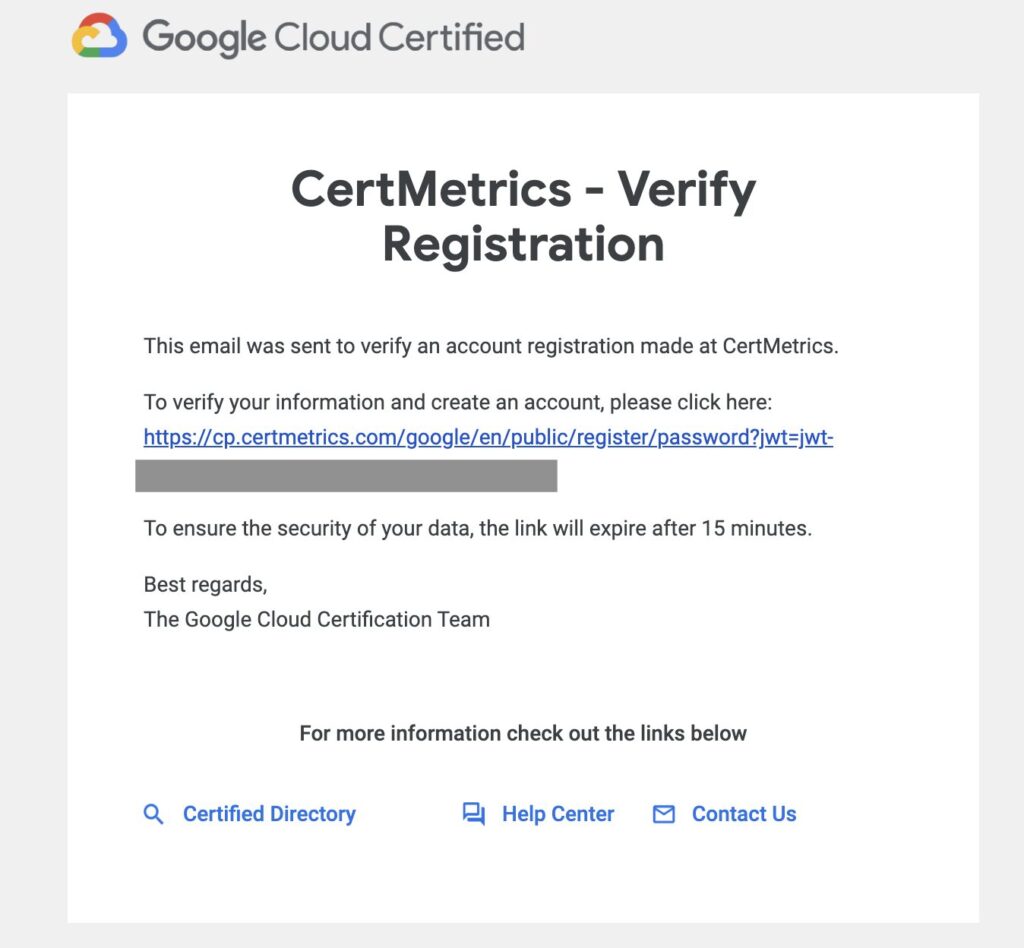This screenshot has width=1024, height=948.
Task: Click the CertMetrics - Verify Registration heading
Action: pos(523,216)
